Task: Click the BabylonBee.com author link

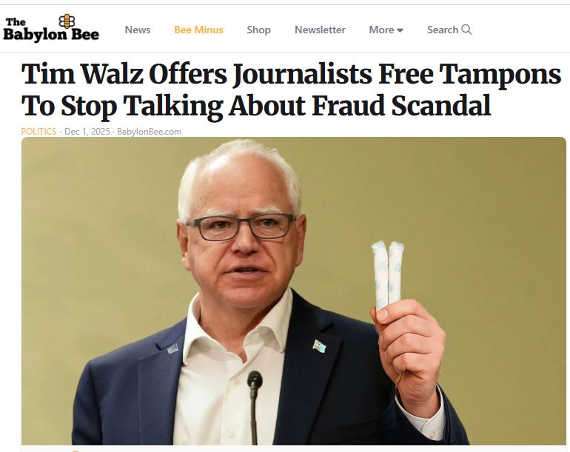Action: [149, 132]
